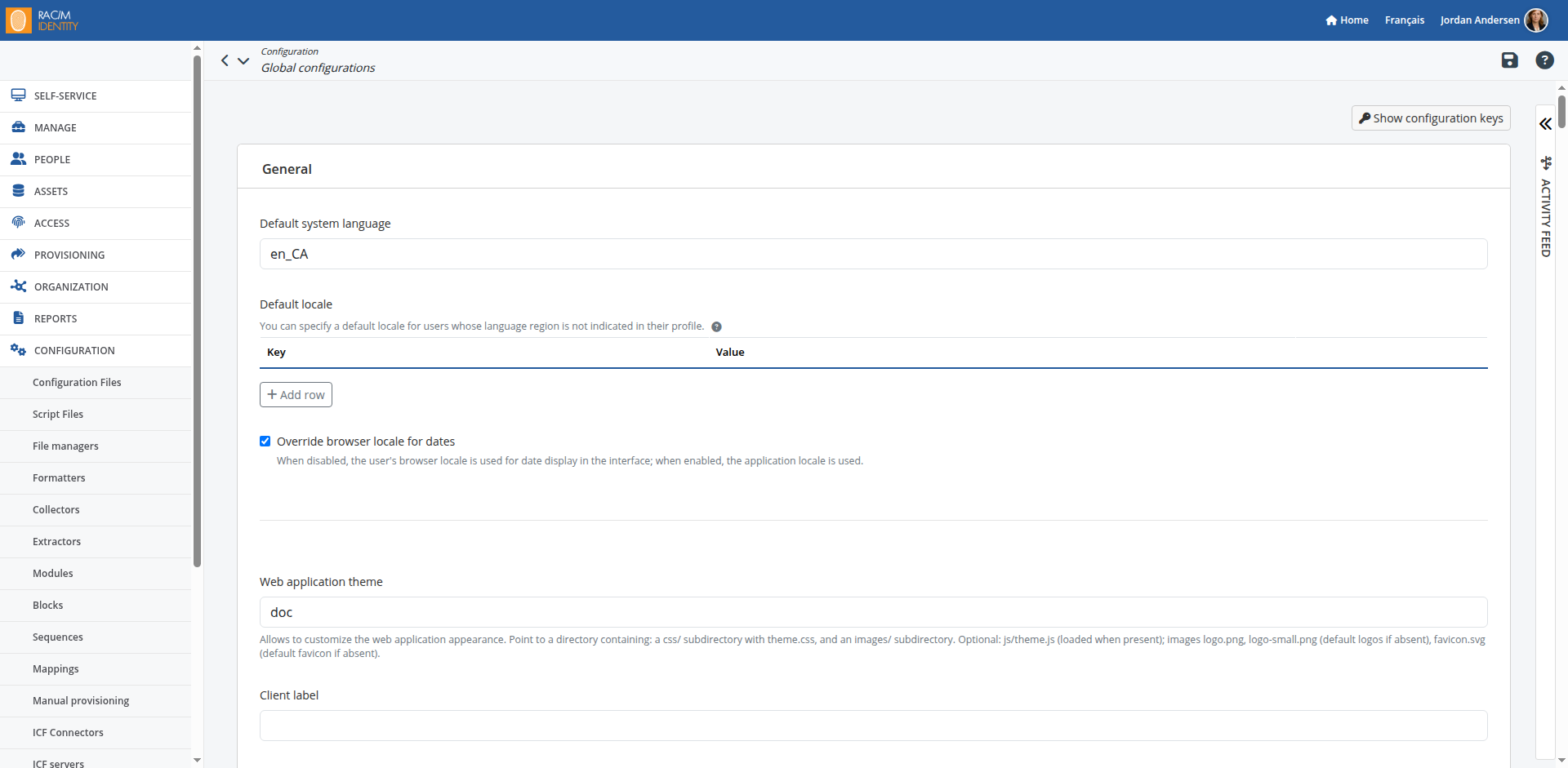Click the Reports document icon

(18, 318)
